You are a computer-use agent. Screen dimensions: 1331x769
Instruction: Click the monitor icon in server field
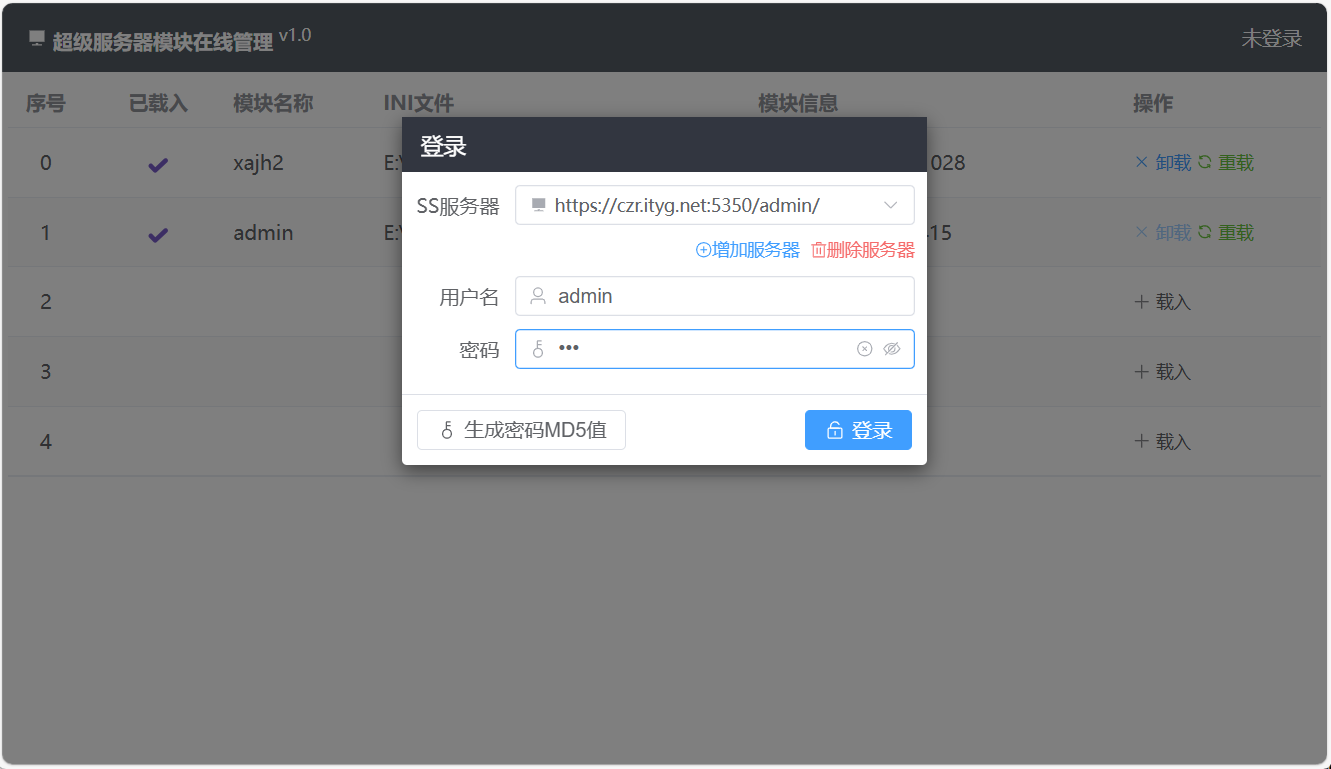[x=538, y=205]
